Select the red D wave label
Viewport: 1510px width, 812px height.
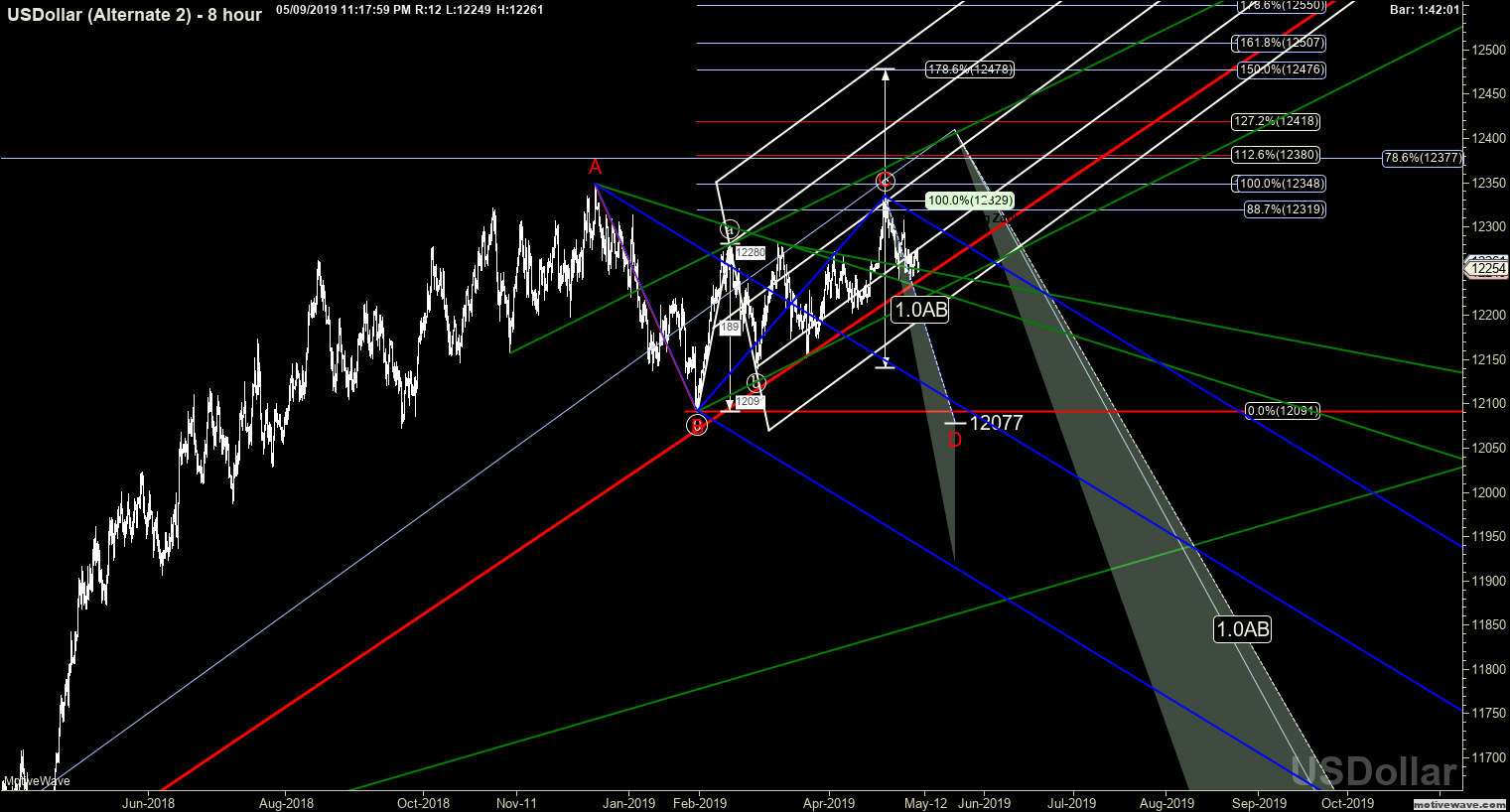pyautogui.click(x=955, y=440)
